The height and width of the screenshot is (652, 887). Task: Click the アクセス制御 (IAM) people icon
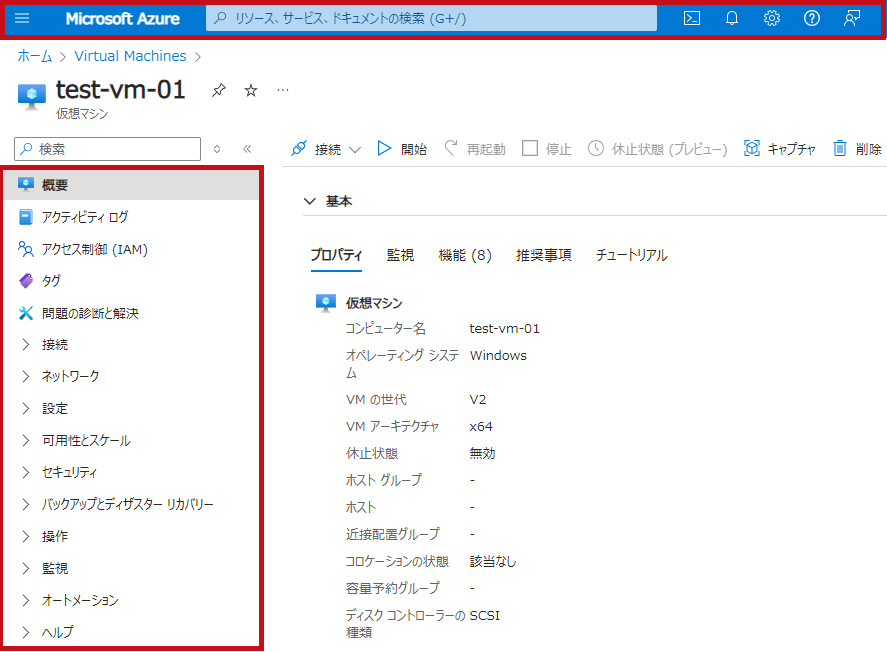(x=25, y=249)
